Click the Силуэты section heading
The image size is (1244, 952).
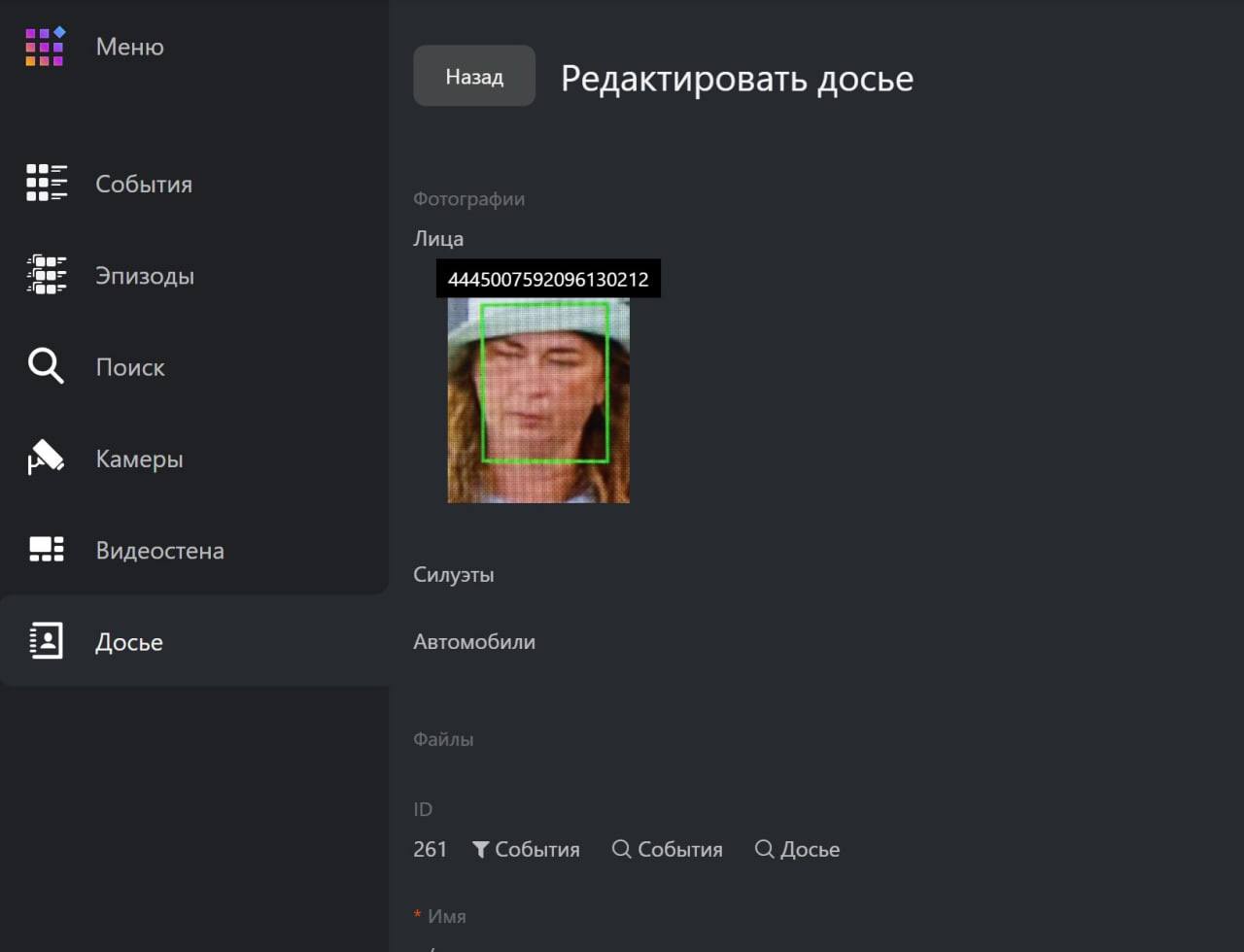[x=454, y=574]
